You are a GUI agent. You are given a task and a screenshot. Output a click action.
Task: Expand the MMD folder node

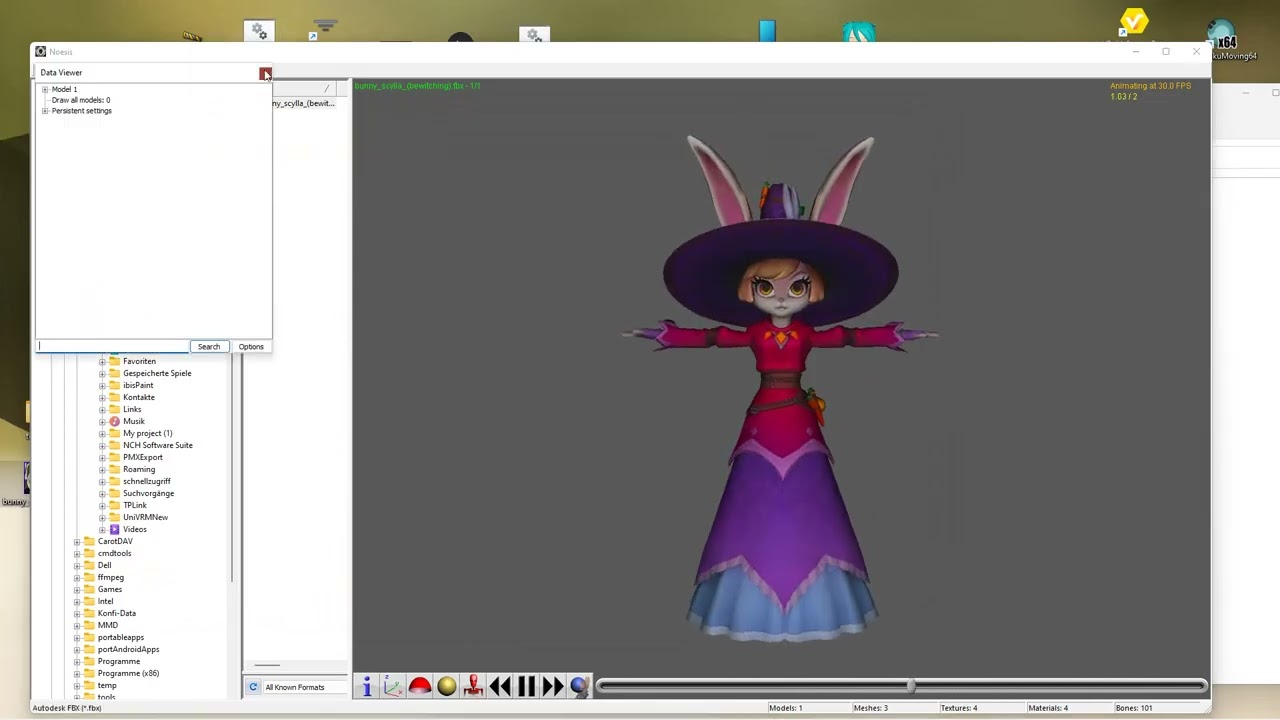(77, 625)
